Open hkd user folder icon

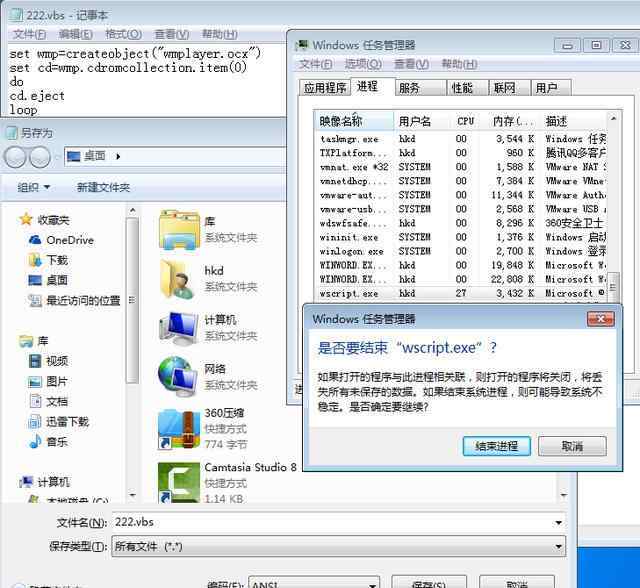pyautogui.click(x=178, y=279)
